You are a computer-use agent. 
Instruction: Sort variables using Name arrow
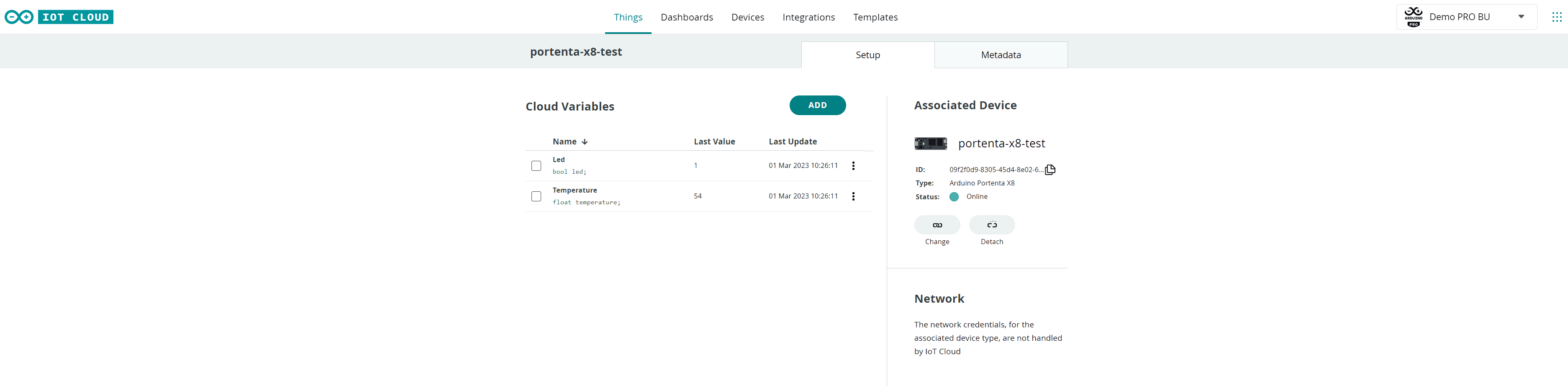(584, 142)
